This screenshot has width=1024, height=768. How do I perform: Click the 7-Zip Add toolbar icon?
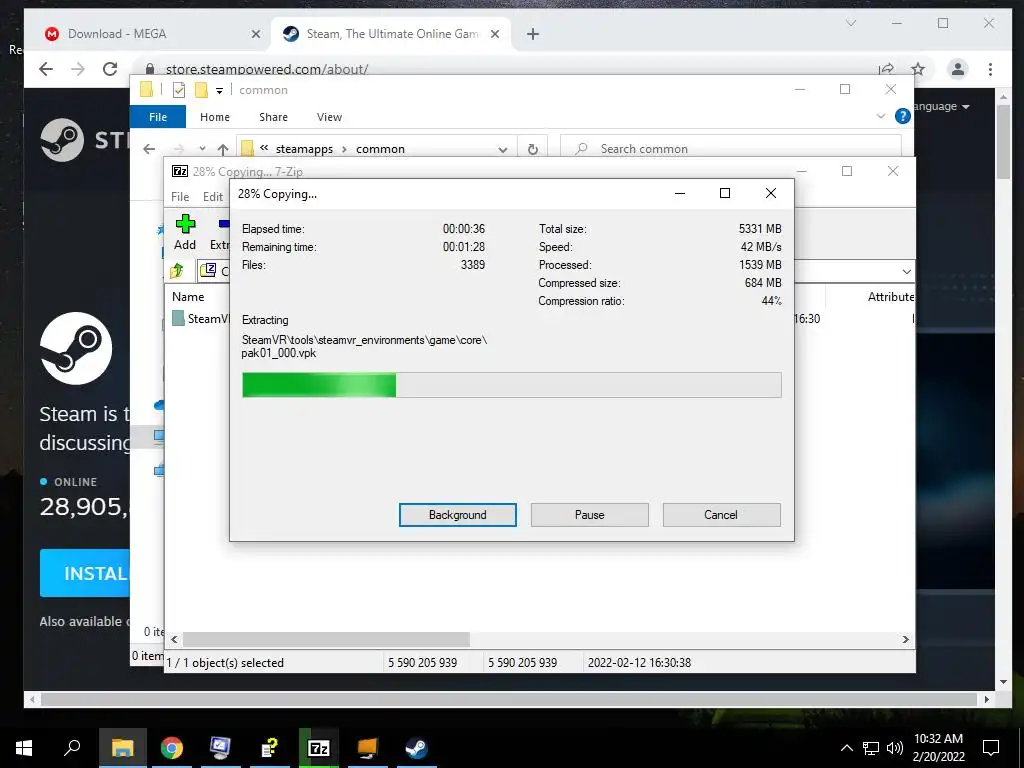(185, 232)
